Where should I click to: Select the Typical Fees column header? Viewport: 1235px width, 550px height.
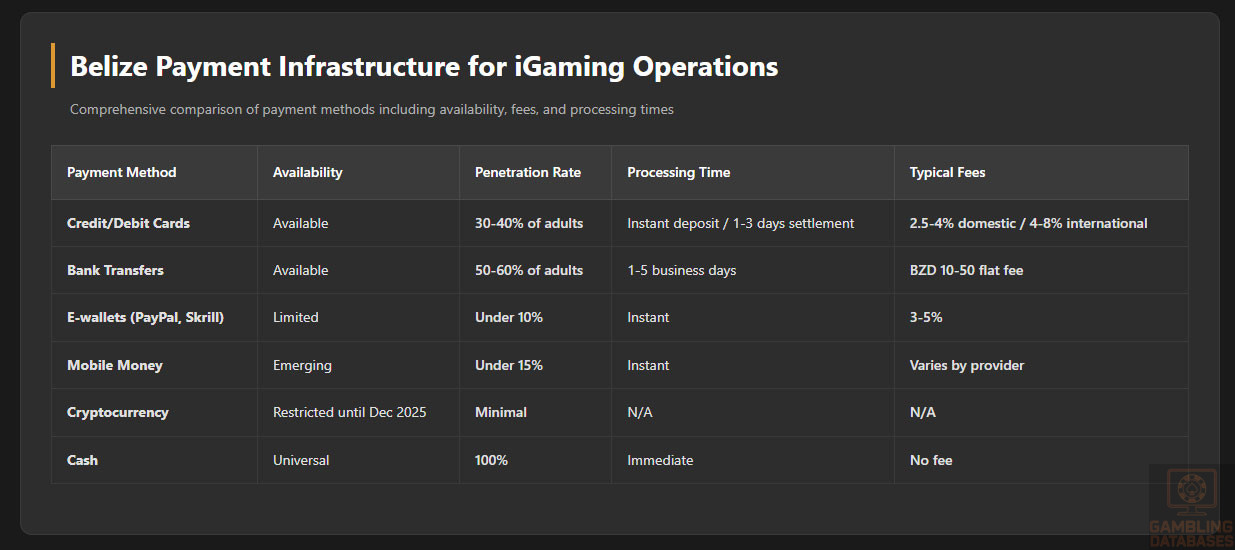coord(948,172)
